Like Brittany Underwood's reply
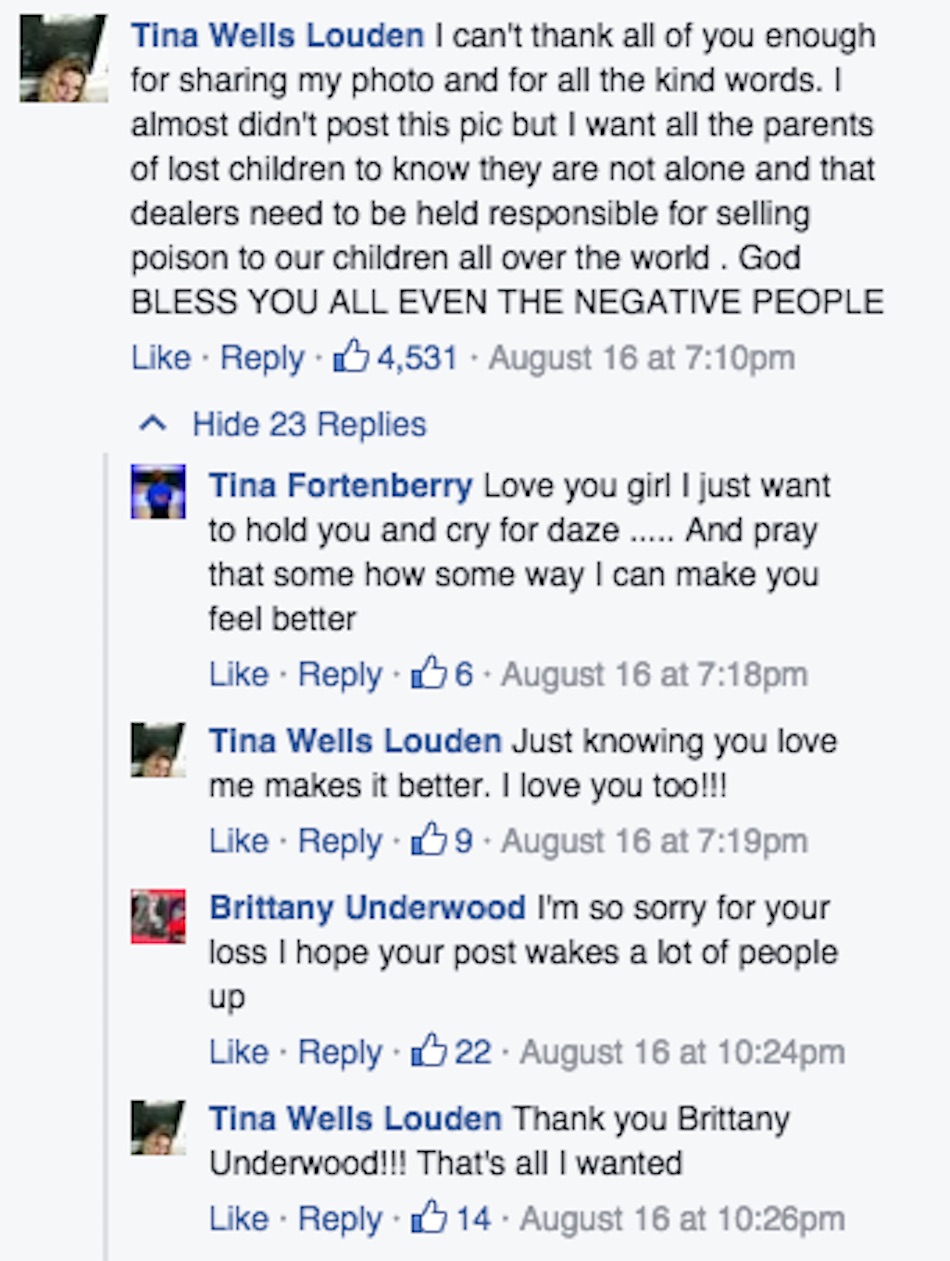This screenshot has width=950, height=1261. (x=239, y=1052)
